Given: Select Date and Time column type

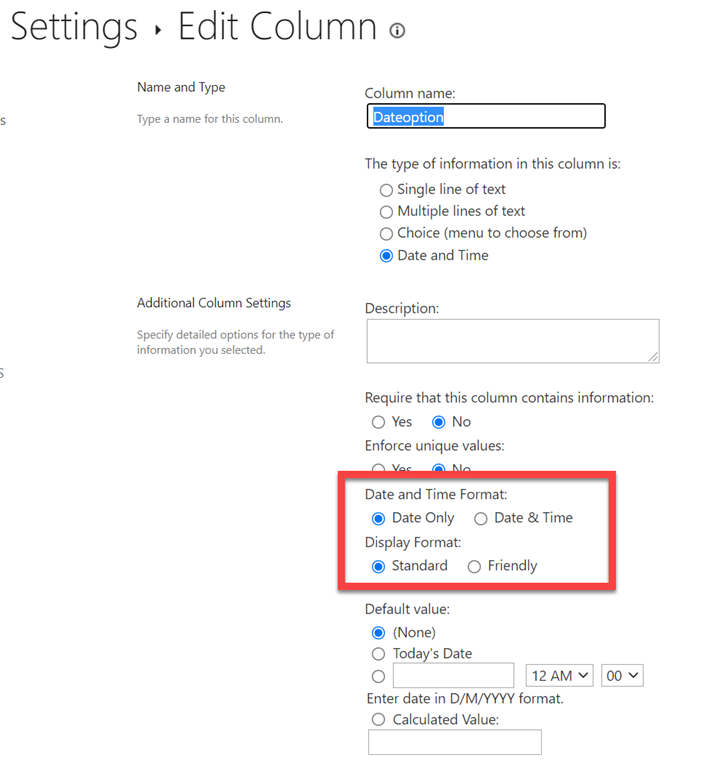Looking at the screenshot, I should click(x=386, y=255).
